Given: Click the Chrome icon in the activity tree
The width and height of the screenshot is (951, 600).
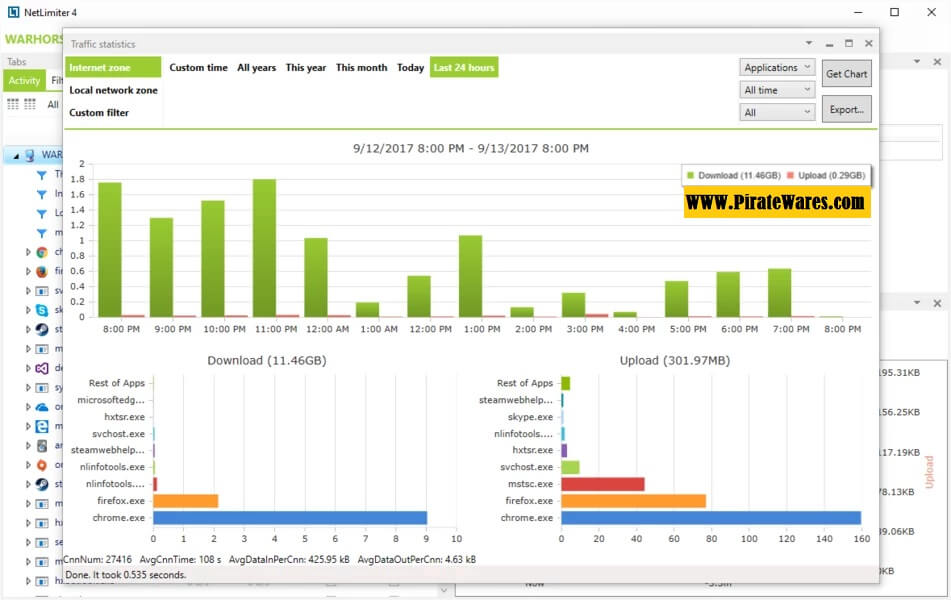Looking at the screenshot, I should coord(42,252).
